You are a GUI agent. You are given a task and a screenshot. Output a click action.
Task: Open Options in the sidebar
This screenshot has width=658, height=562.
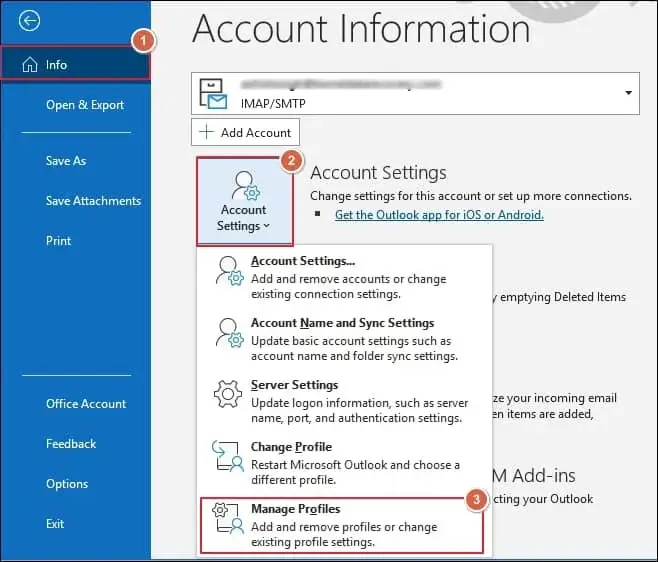67,484
